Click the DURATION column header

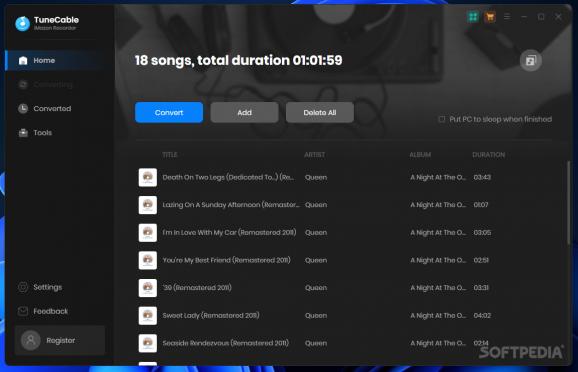click(x=488, y=154)
